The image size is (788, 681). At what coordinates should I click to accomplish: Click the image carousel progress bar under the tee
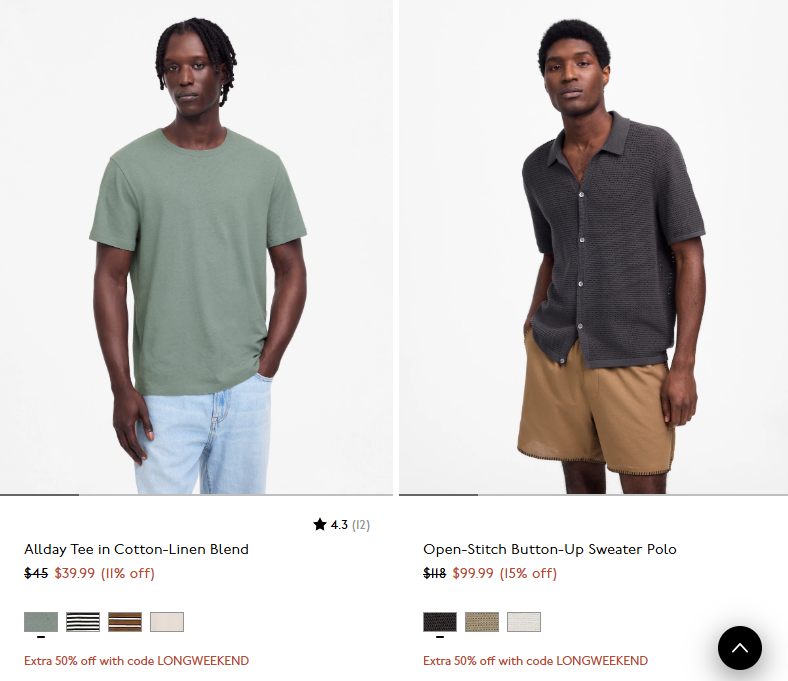point(196,495)
